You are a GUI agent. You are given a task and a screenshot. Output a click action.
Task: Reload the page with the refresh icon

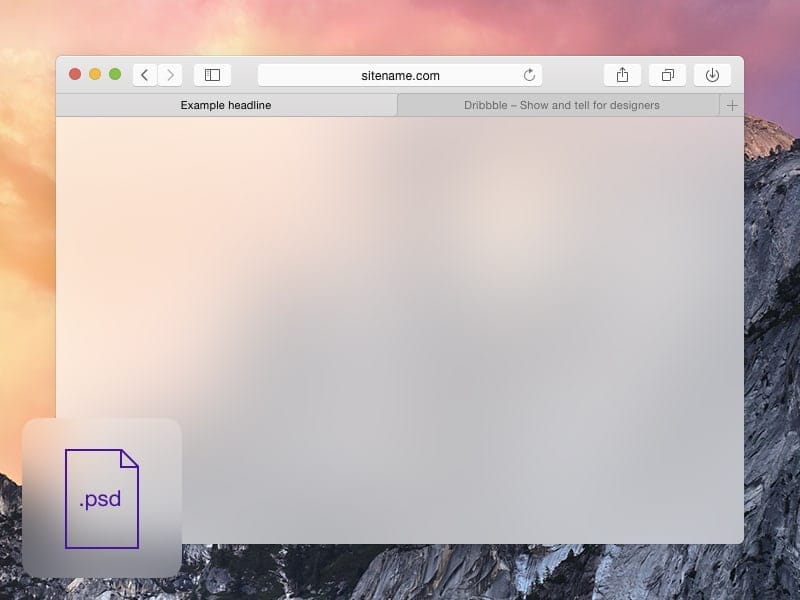click(x=530, y=74)
